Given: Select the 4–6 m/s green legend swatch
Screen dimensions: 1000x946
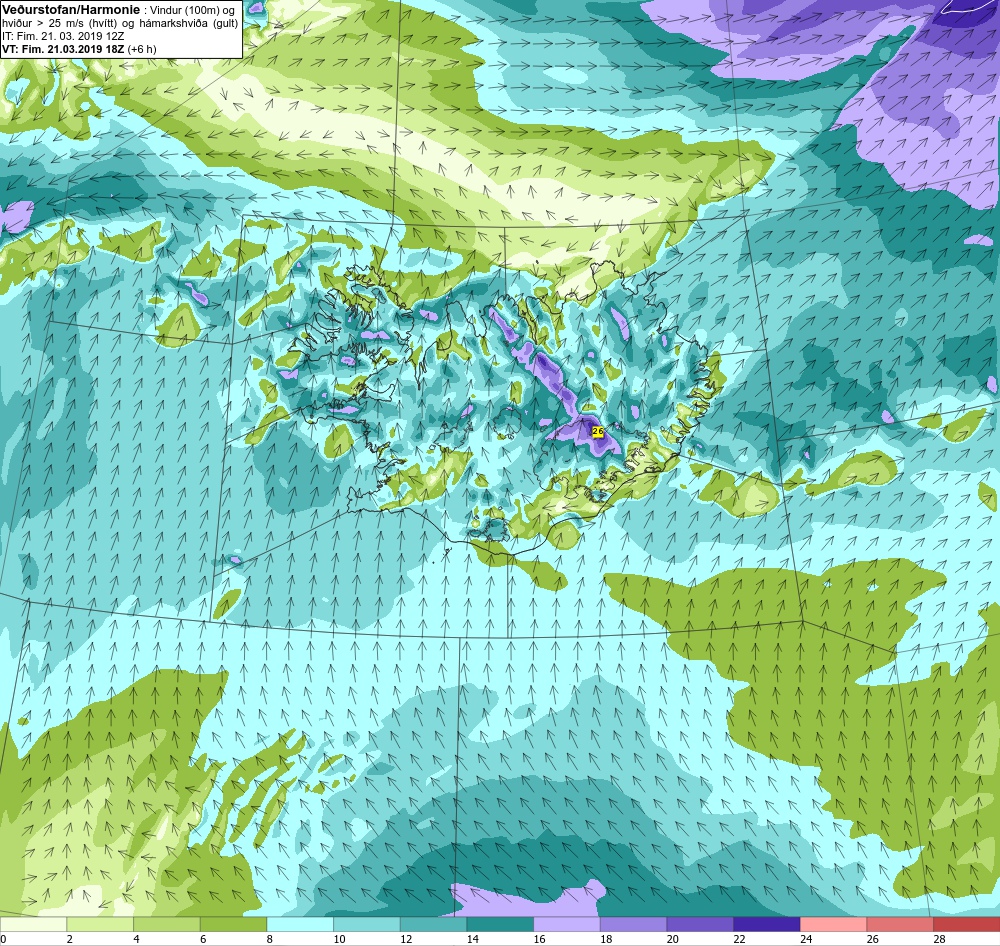Looking at the screenshot, I should click(166, 924).
